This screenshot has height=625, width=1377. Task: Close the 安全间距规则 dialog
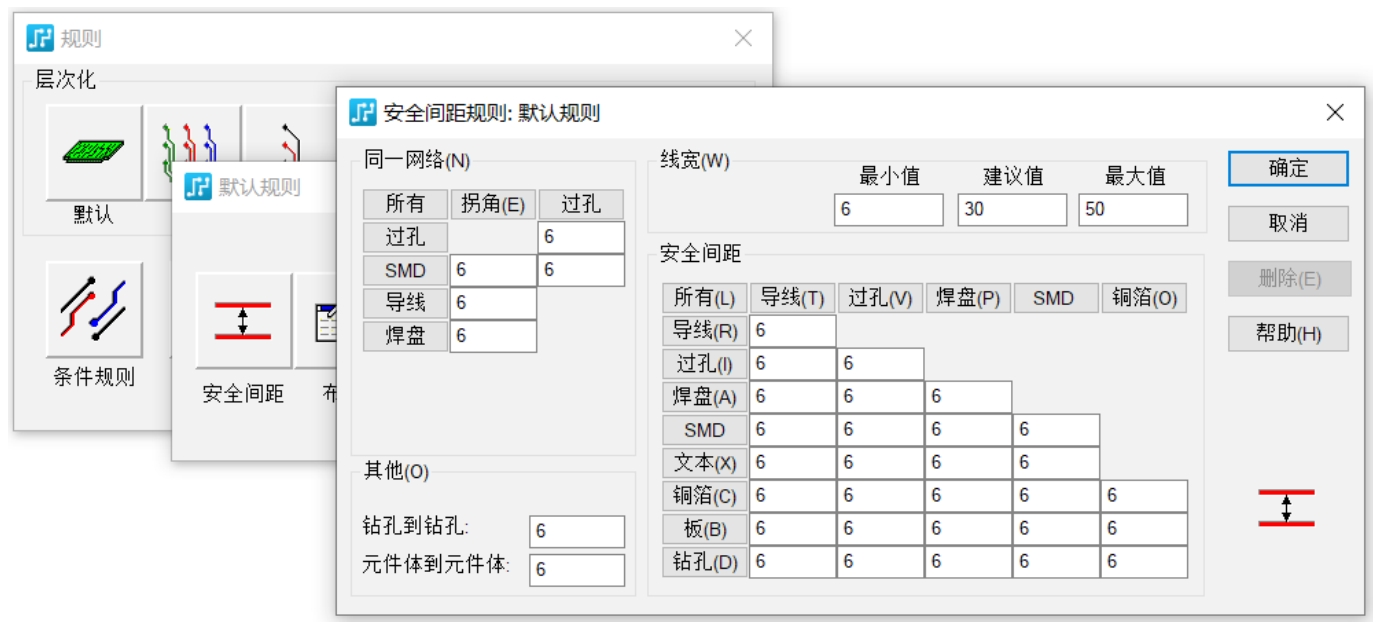point(1335,113)
